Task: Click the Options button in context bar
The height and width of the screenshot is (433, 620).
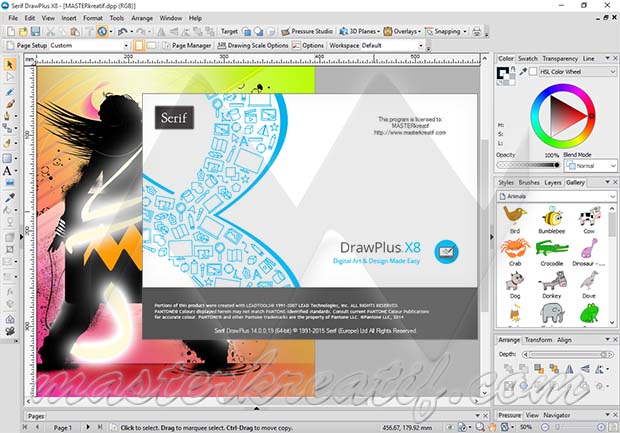Action: [x=308, y=45]
